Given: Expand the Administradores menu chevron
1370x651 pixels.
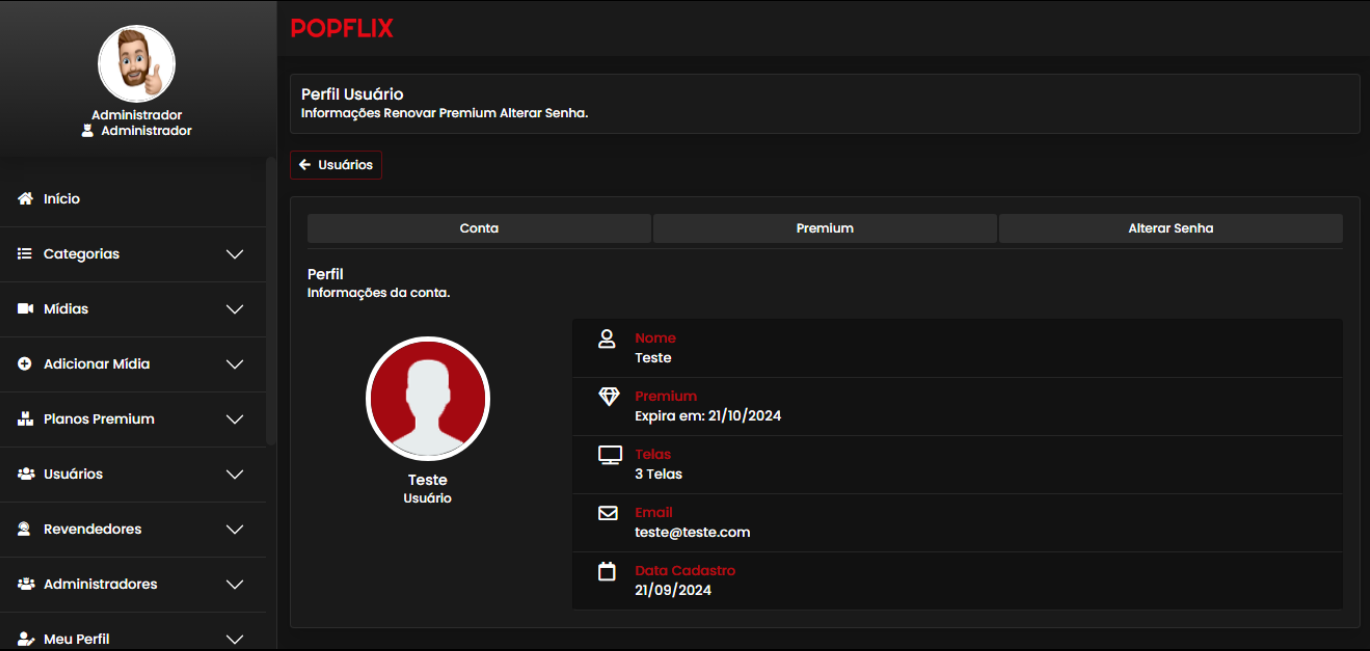Looking at the screenshot, I should [x=235, y=584].
